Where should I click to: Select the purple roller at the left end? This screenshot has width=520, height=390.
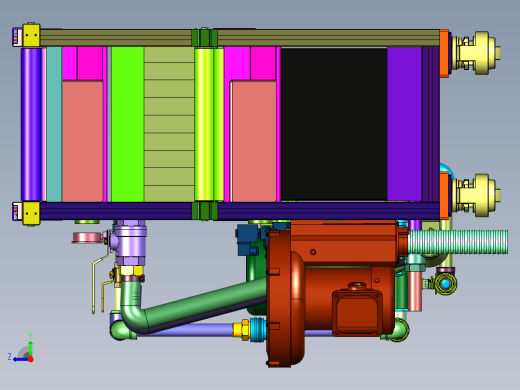(31, 124)
